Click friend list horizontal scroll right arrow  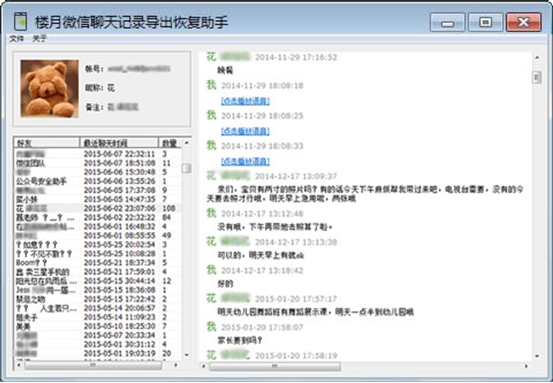pos(176,365)
